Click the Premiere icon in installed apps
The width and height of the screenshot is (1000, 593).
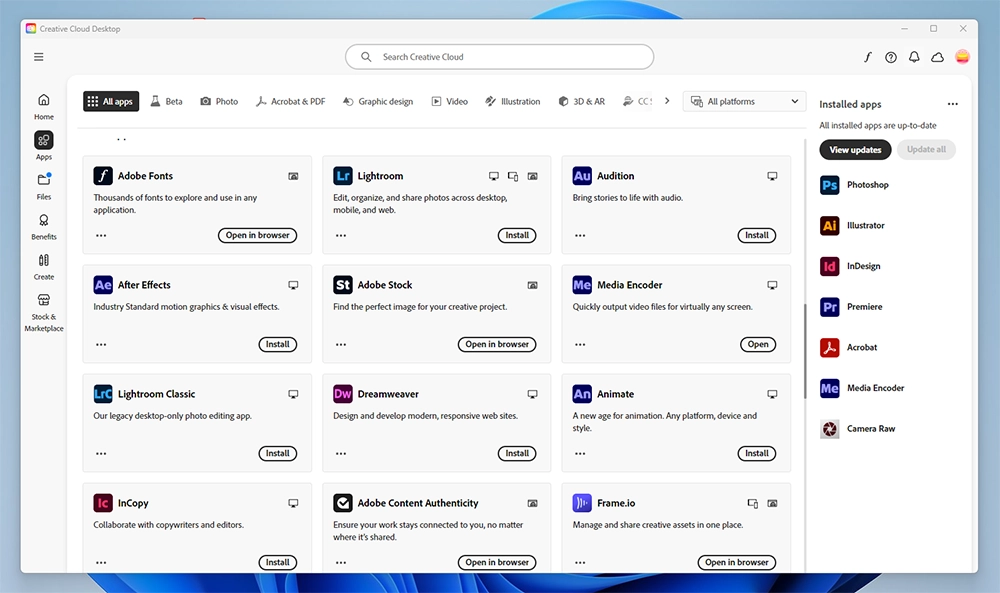click(829, 307)
